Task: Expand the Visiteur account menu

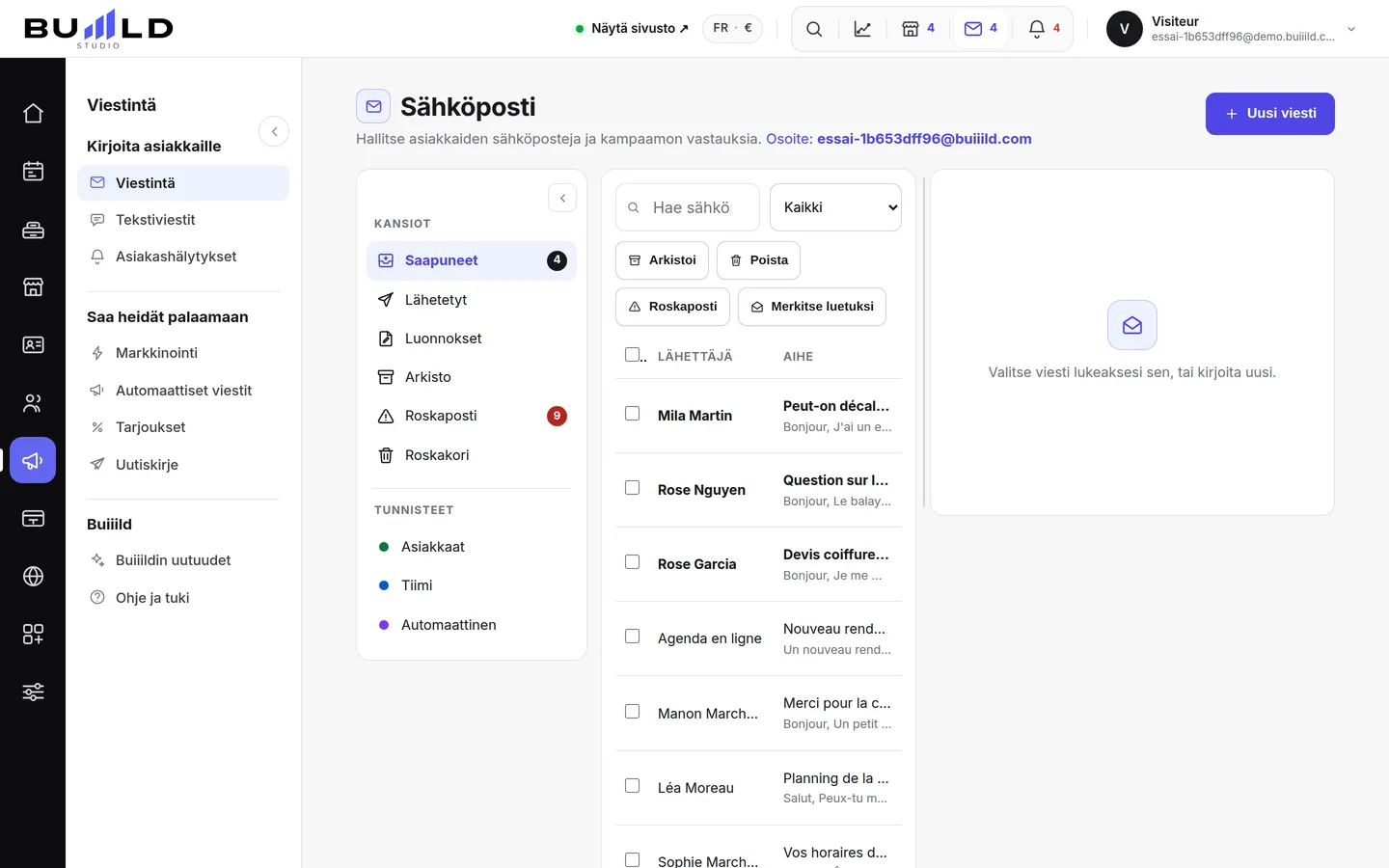Action: [1232, 29]
